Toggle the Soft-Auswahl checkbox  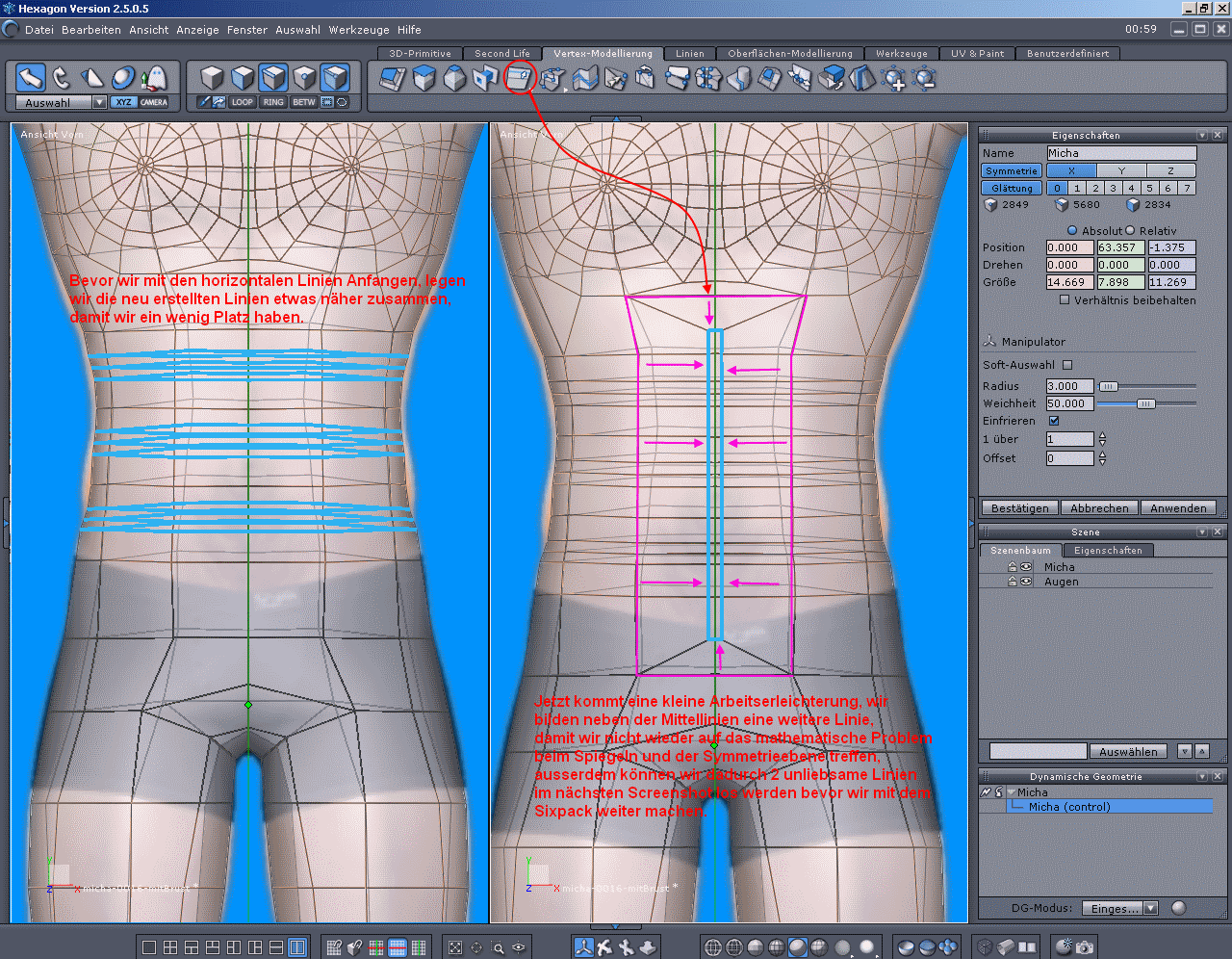pyautogui.click(x=1066, y=365)
